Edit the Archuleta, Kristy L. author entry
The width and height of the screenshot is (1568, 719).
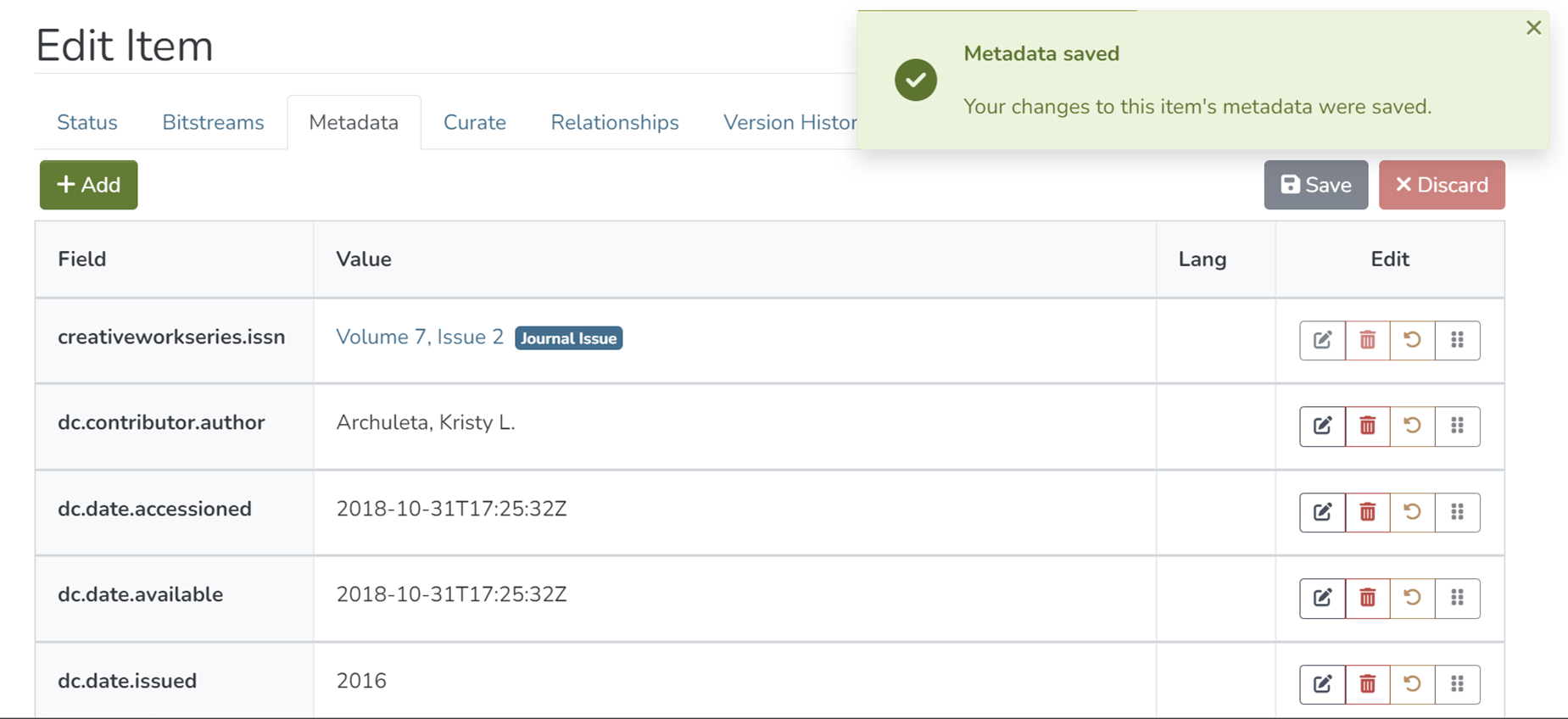tap(1322, 426)
